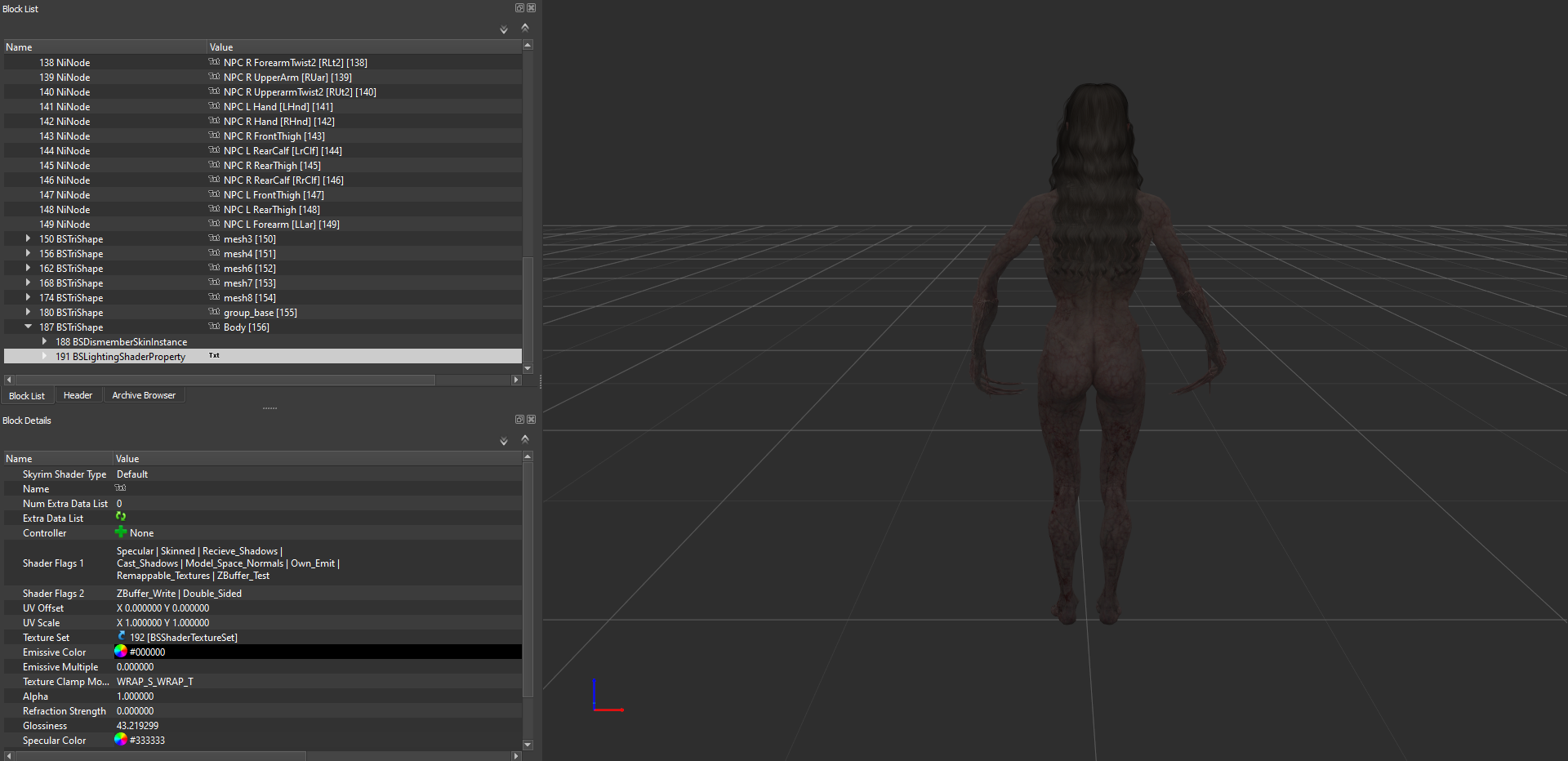Click the Txt icon next to Name in Block Details

point(120,488)
